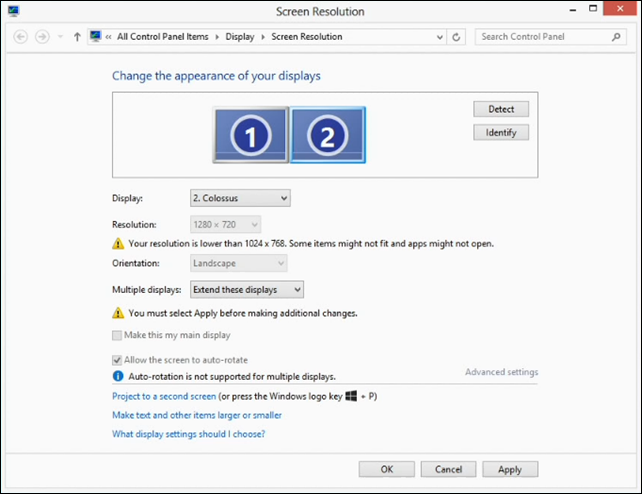Open the Display dropdown showing 2. Colossus
Screen dimensions: 642x494
[x=240, y=198]
